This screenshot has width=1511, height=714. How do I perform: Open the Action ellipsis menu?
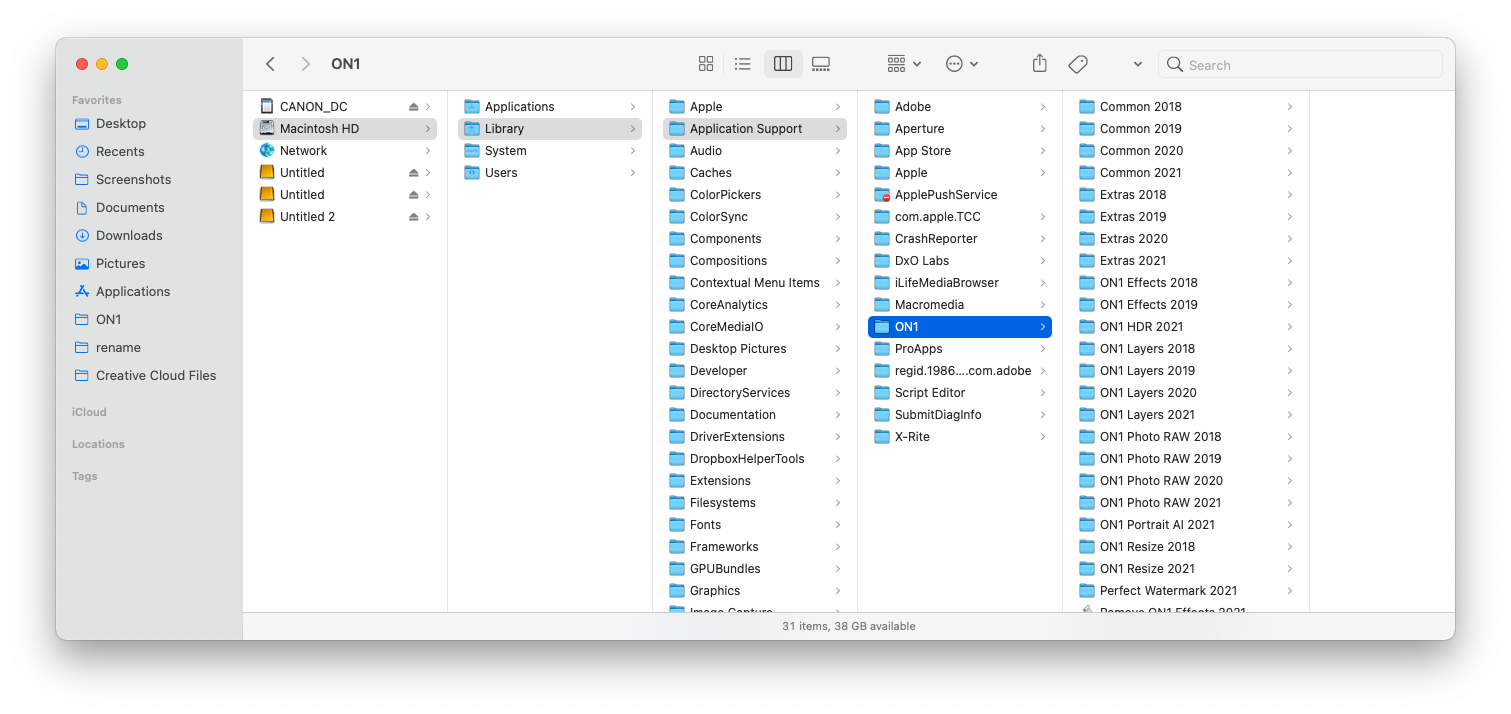pyautogui.click(x=962, y=64)
